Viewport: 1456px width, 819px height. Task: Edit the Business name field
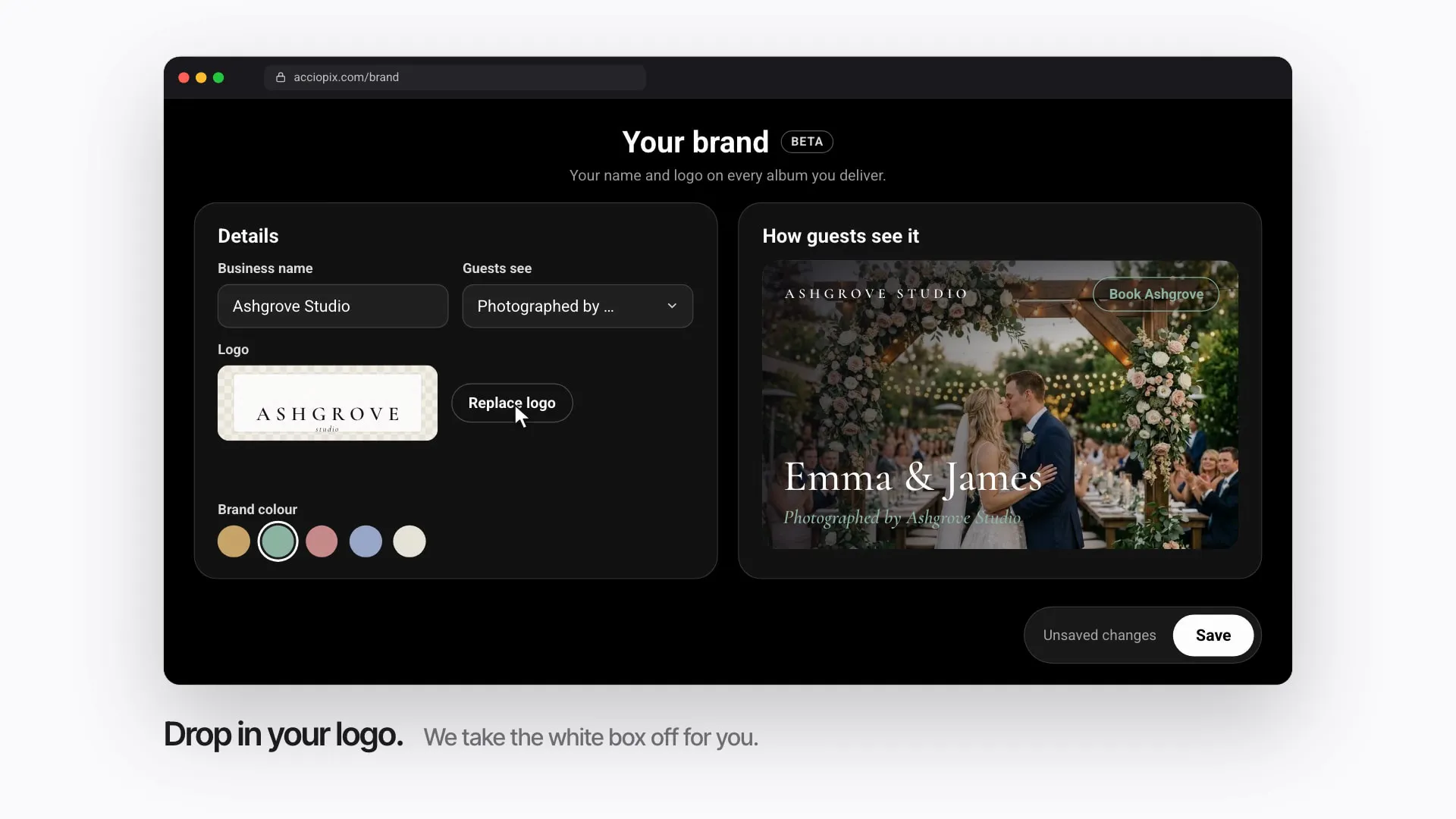(x=332, y=306)
